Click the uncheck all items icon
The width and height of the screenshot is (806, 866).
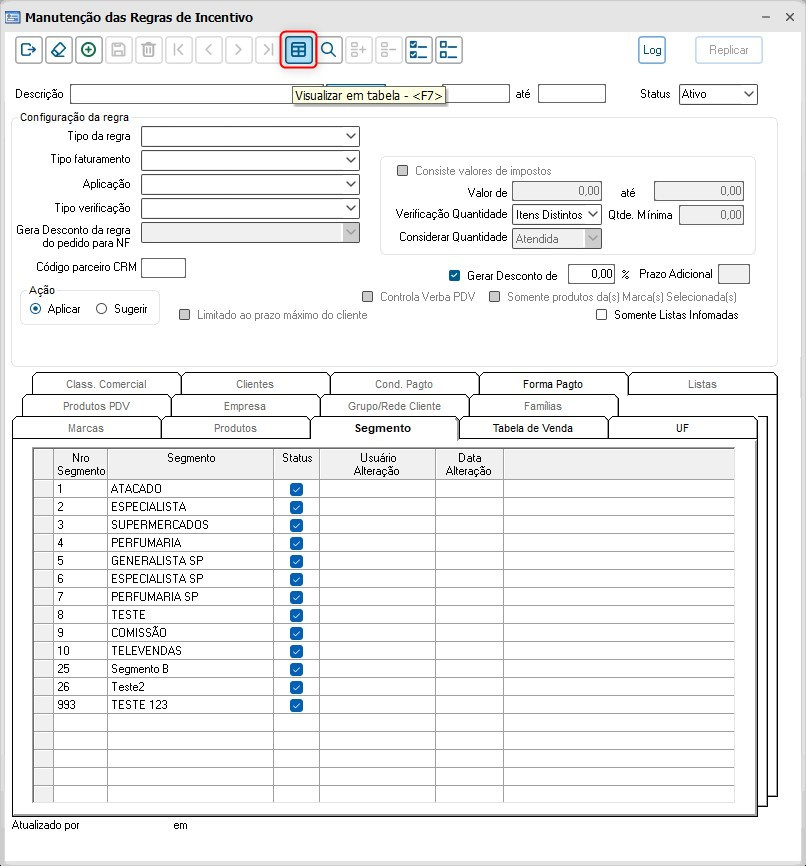click(449, 50)
